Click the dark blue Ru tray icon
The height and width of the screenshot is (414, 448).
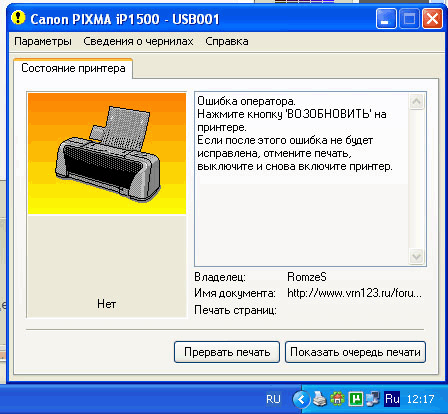point(392,399)
